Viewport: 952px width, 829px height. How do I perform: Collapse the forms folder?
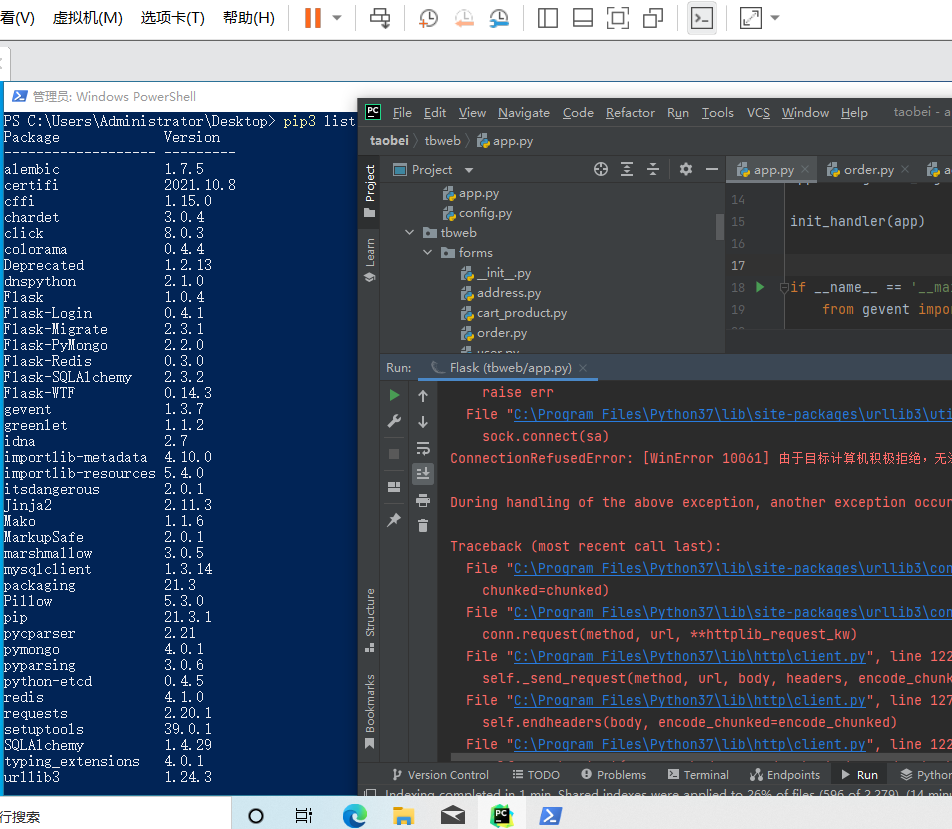pyautogui.click(x=428, y=253)
